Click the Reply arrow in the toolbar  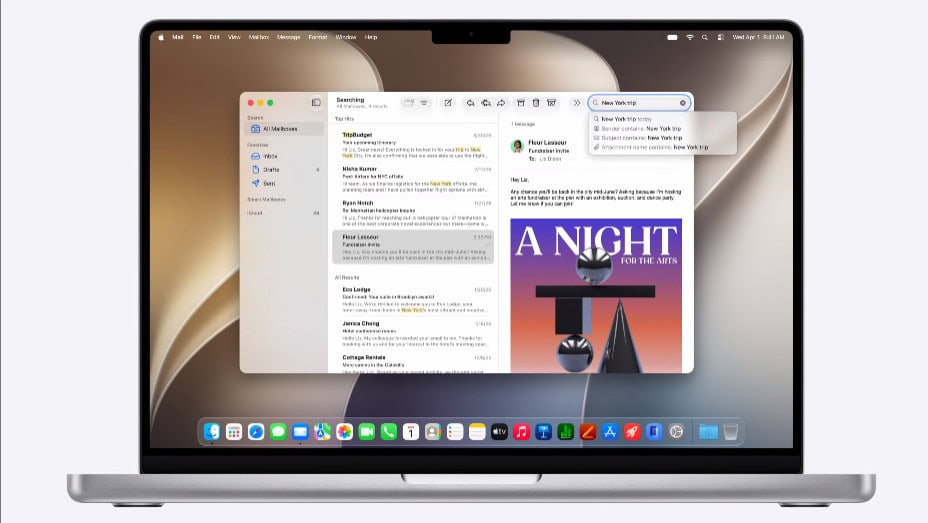click(470, 103)
